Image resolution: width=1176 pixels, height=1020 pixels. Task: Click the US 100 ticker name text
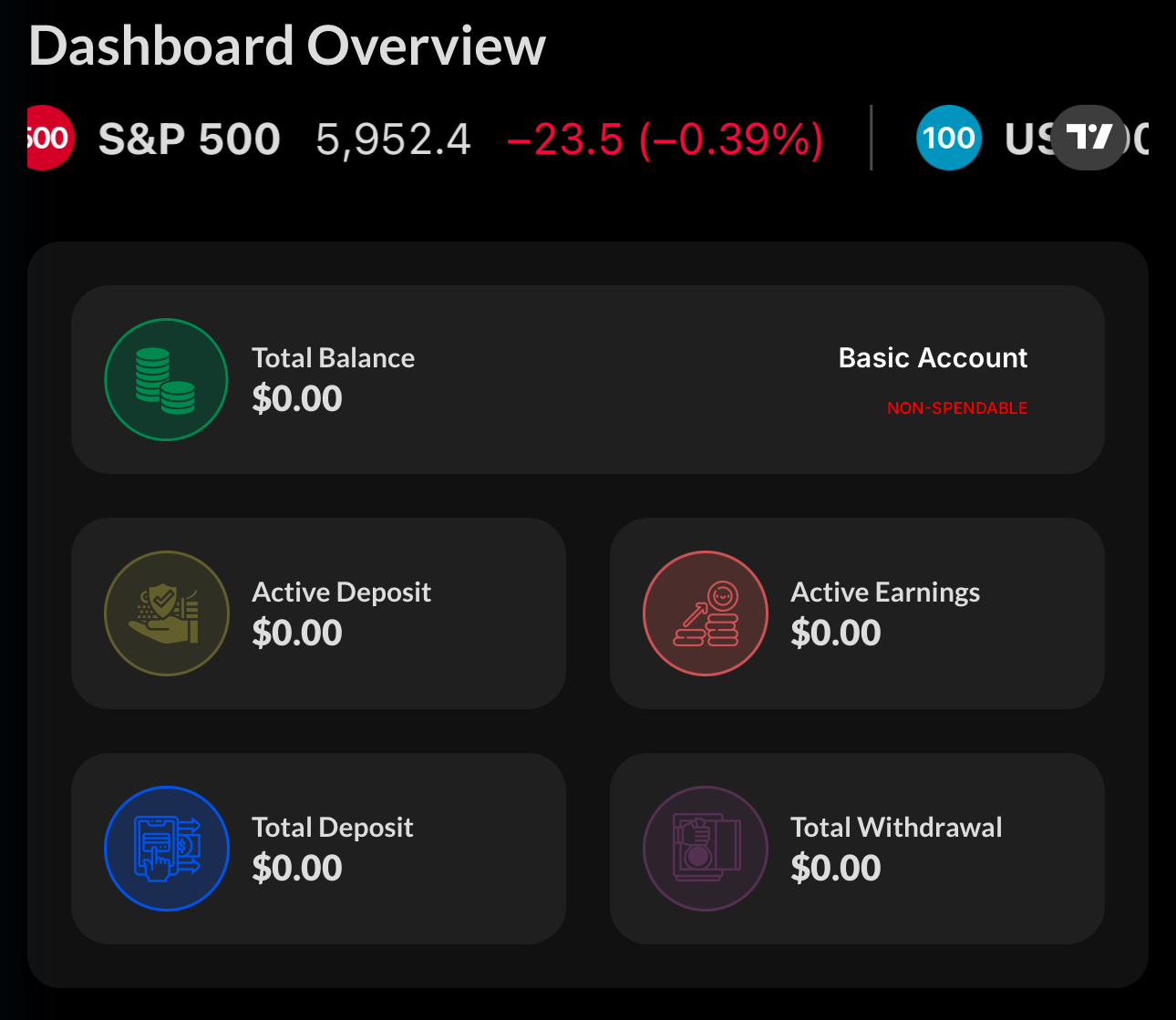click(1076, 139)
